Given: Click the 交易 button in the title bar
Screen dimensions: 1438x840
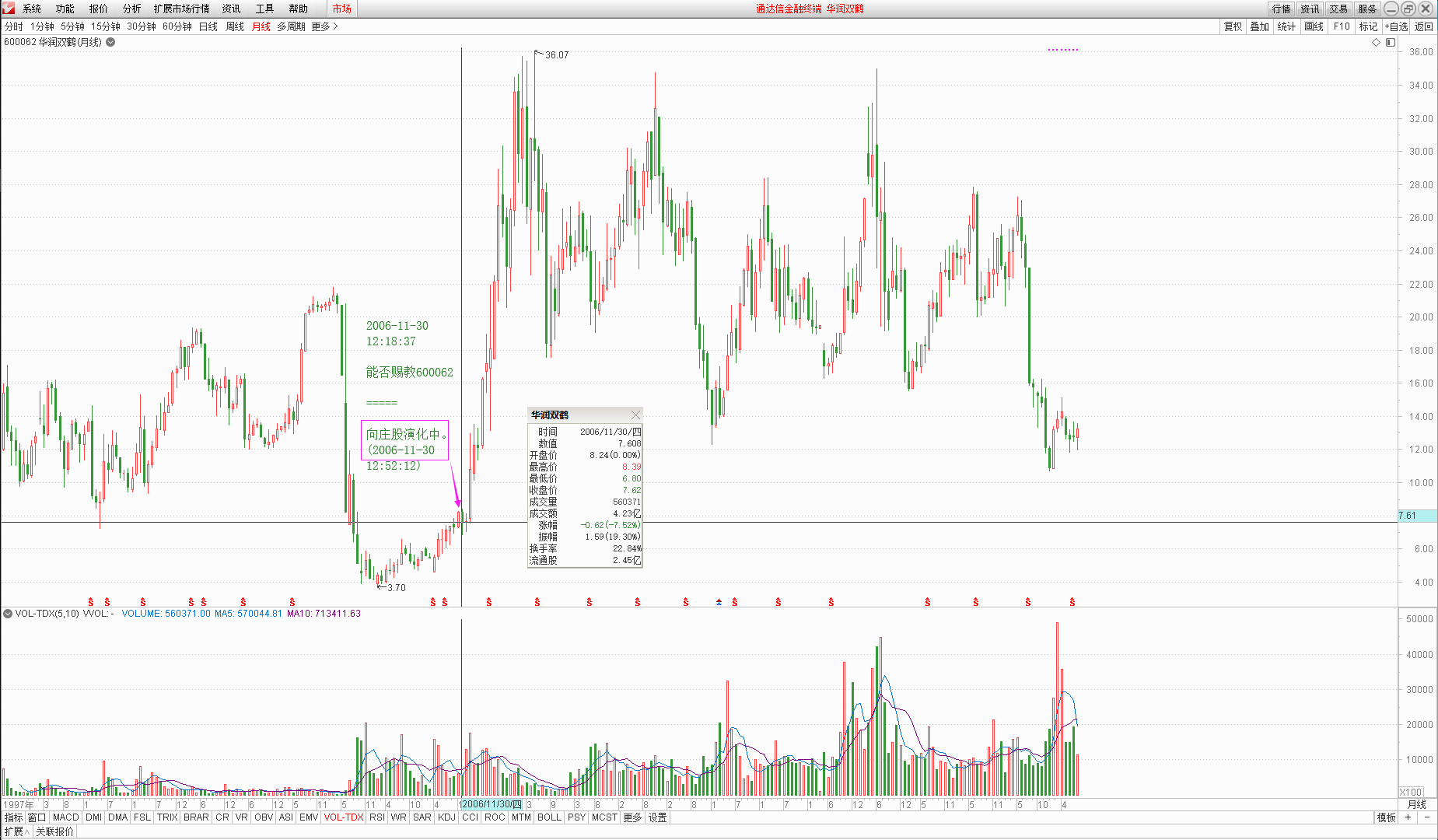Looking at the screenshot, I should tap(1338, 9).
